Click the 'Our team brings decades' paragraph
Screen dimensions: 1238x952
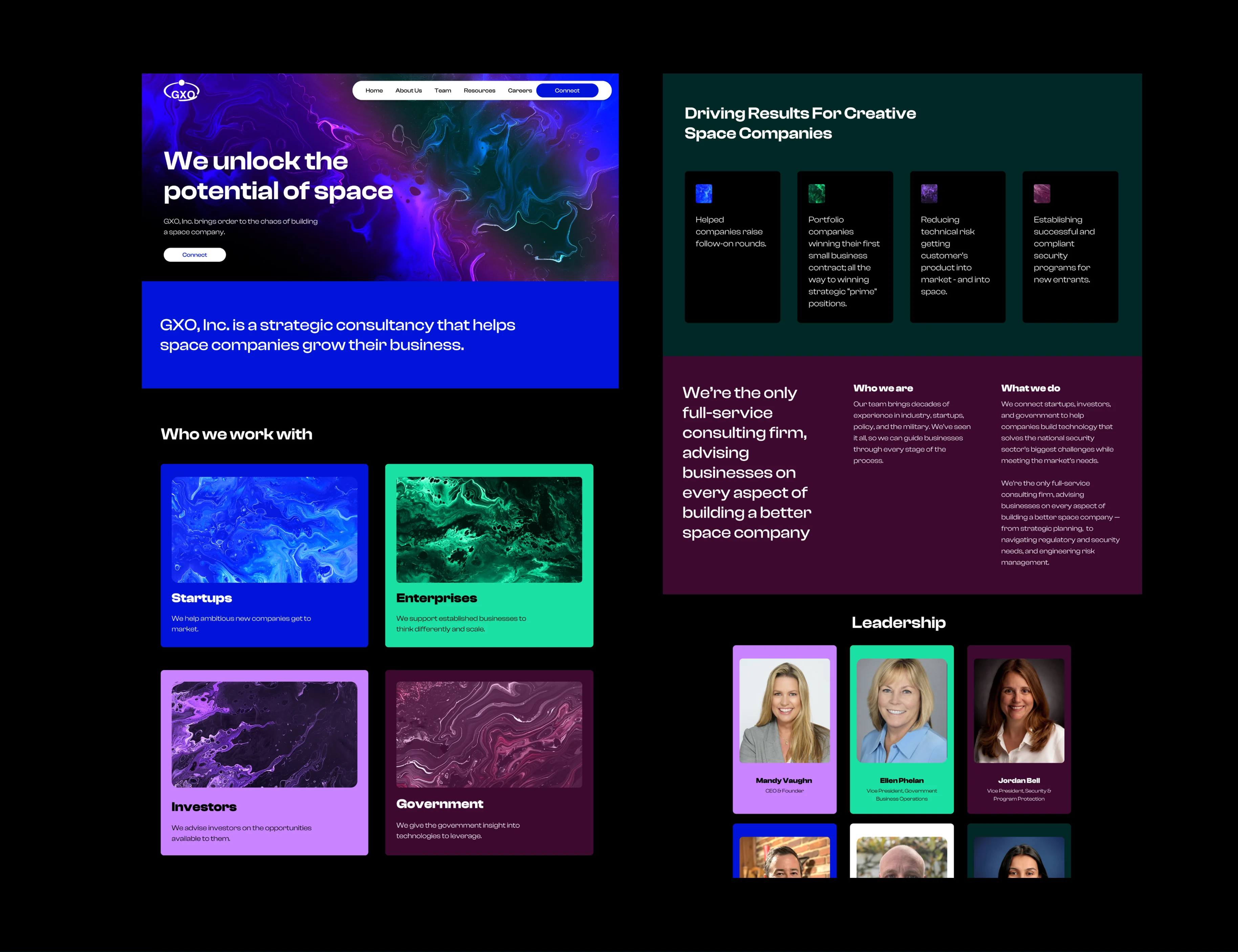[x=912, y=433]
